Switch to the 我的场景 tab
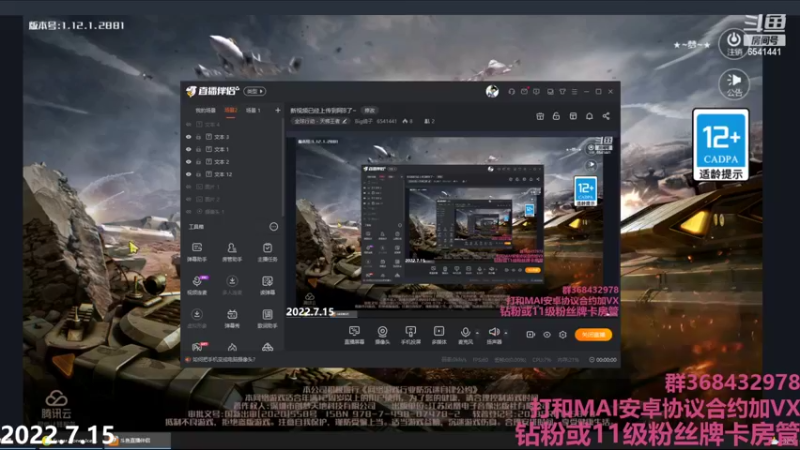The height and width of the screenshot is (450, 800). click(205, 110)
